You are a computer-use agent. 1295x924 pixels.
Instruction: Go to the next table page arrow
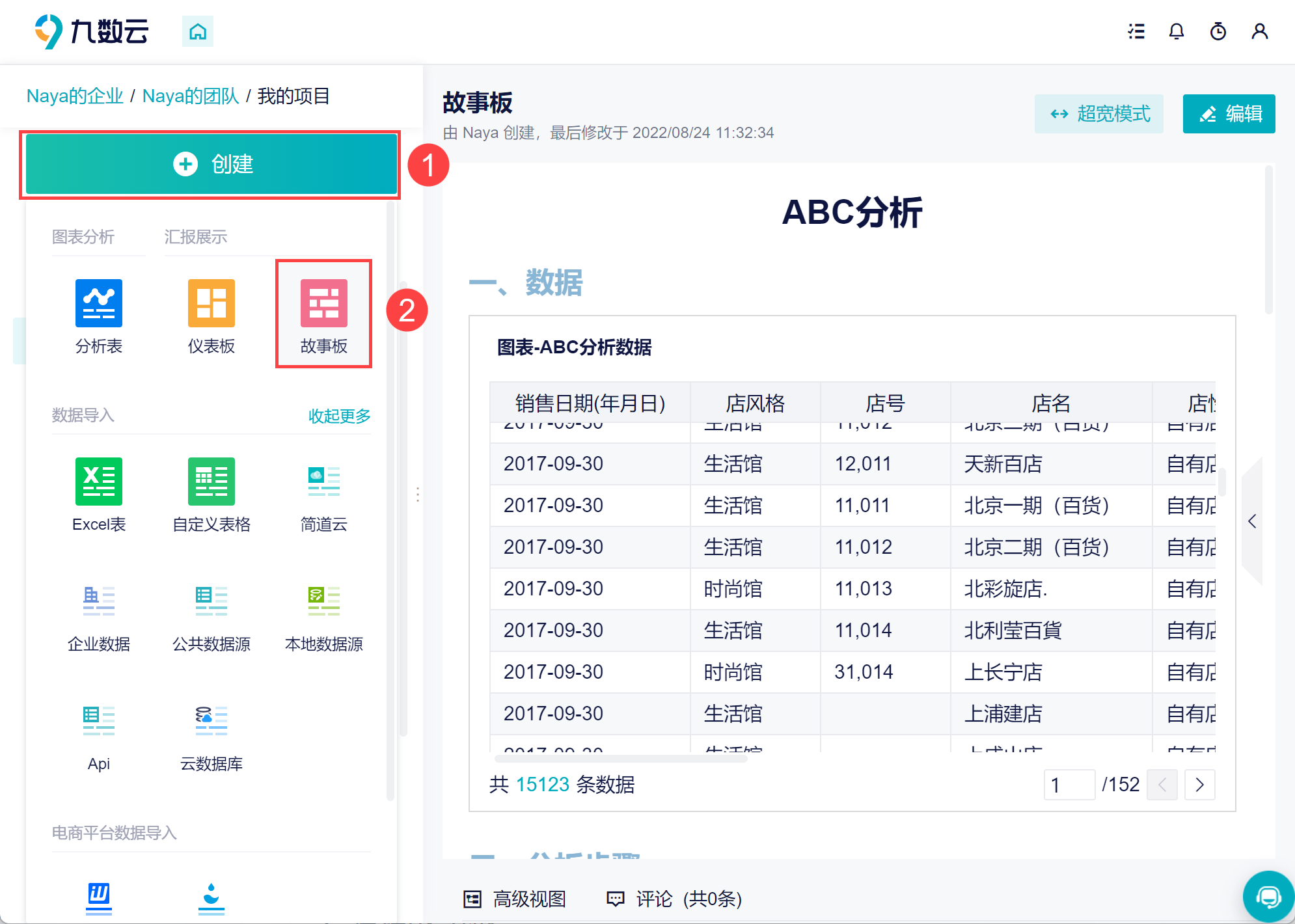point(1199,785)
